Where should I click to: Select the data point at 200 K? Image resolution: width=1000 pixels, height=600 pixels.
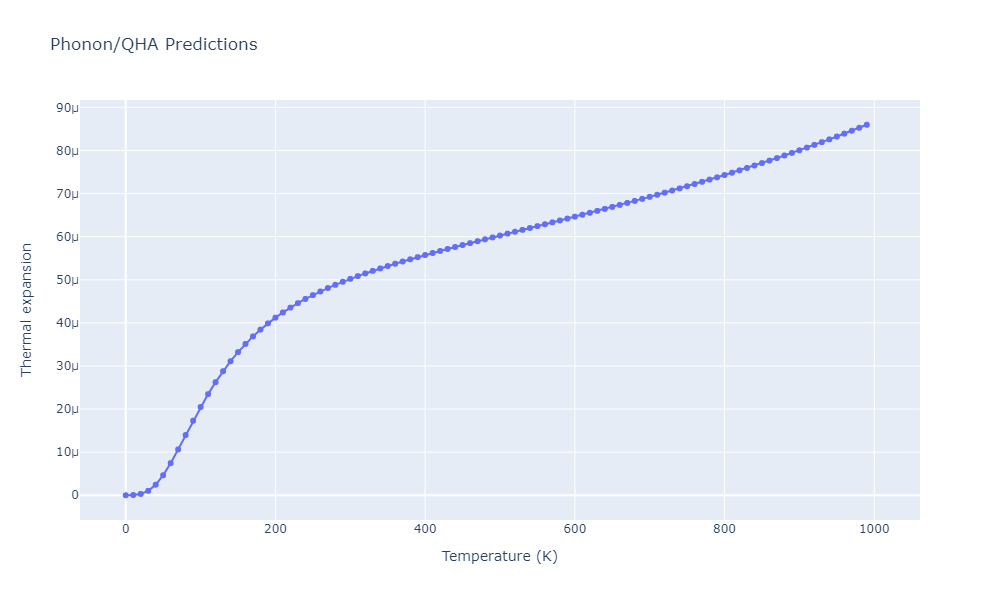pyautogui.click(x=275, y=318)
